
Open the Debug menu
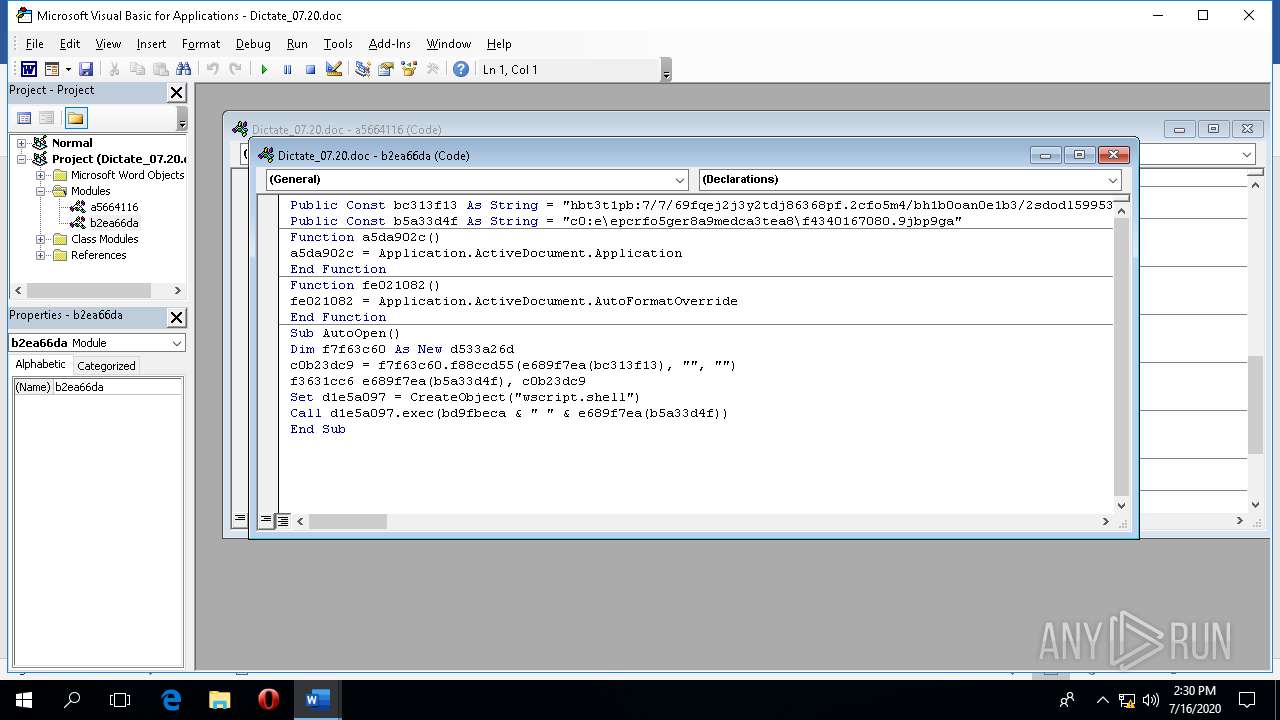pyautogui.click(x=253, y=44)
